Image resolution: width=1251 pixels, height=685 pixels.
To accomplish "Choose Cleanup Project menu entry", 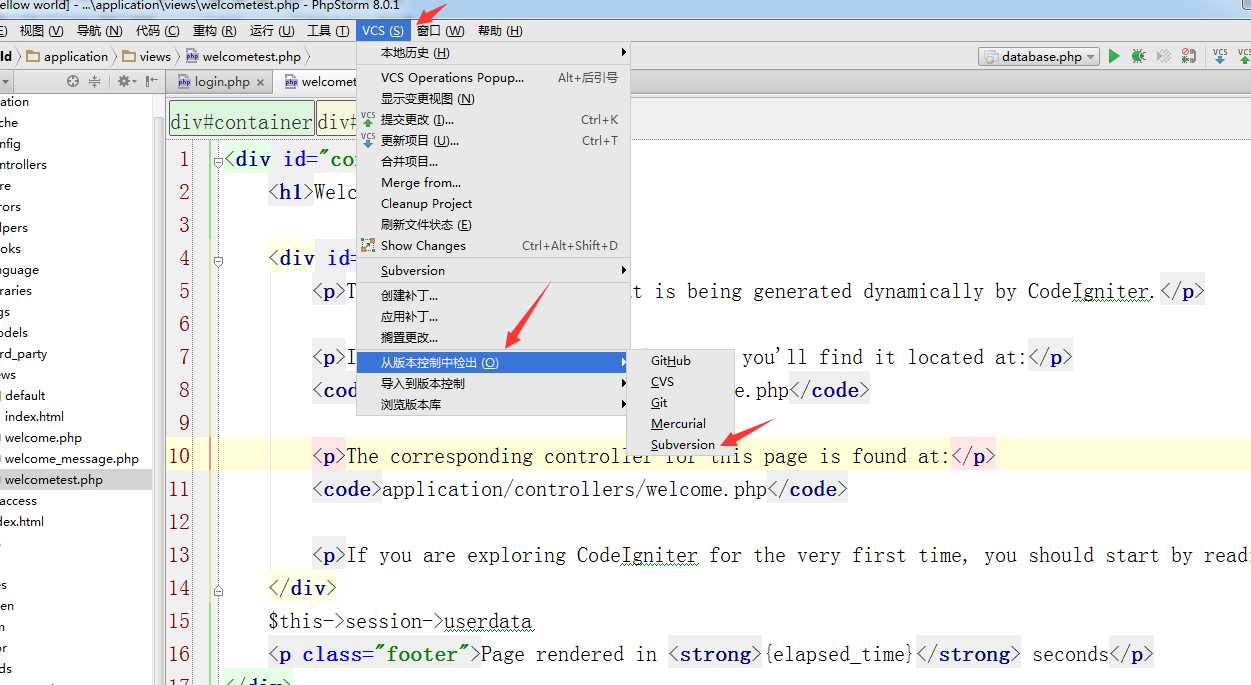I will (494, 204).
